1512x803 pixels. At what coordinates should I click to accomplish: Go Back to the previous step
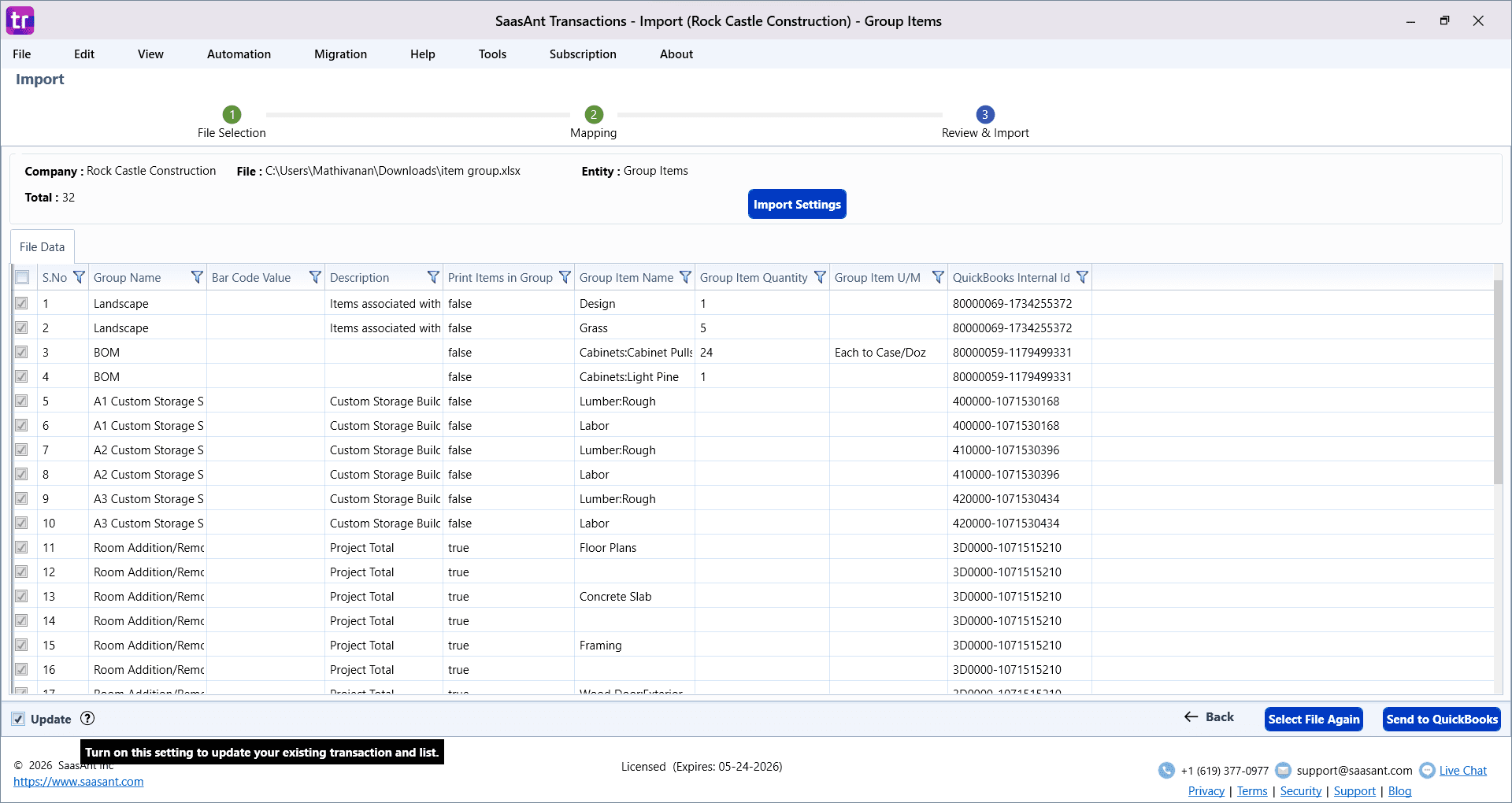[1210, 717]
